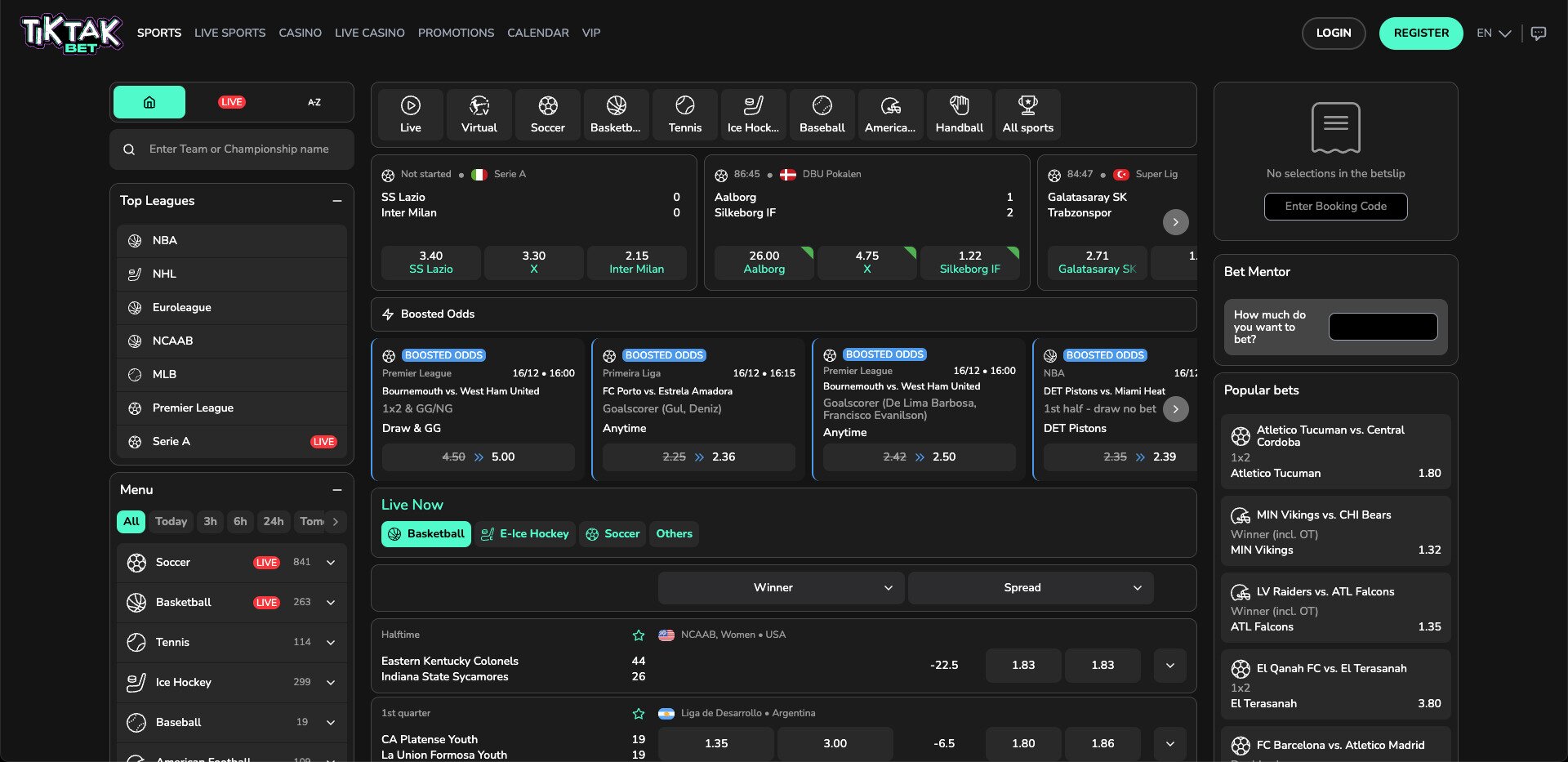Open the Virtual sports icon
This screenshot has height=762, width=1568.
479,114
